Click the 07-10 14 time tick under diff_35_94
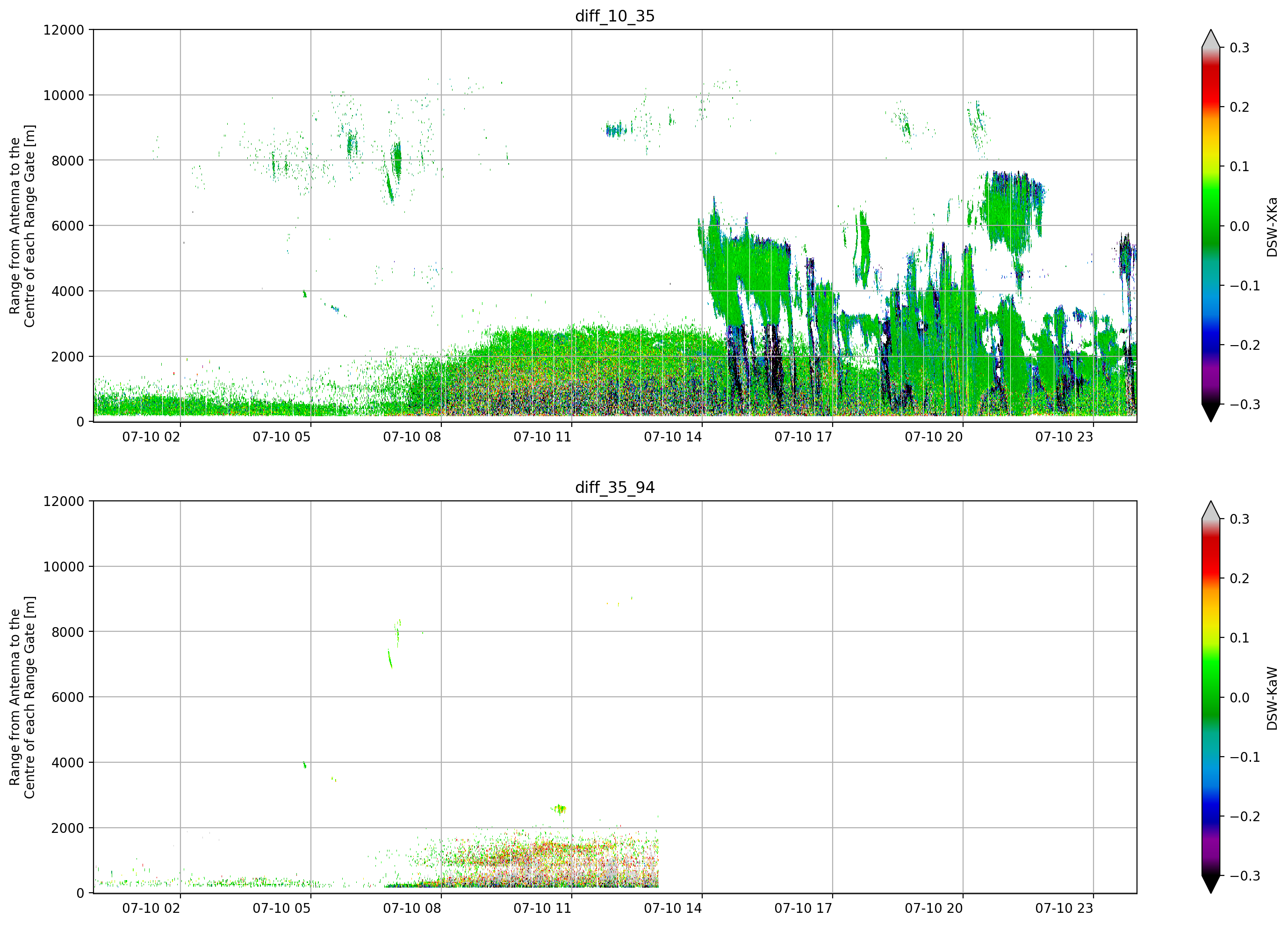This screenshot has width=1288, height=925. coord(673,909)
